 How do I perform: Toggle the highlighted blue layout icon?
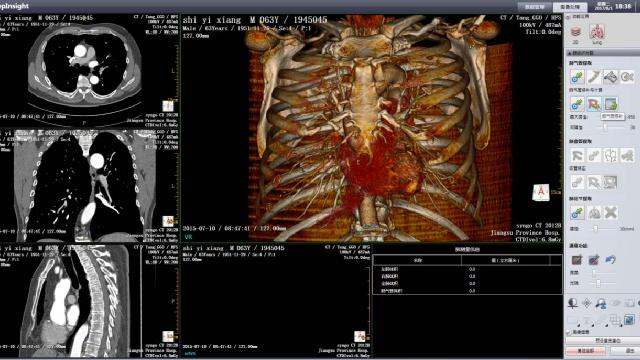point(629,319)
